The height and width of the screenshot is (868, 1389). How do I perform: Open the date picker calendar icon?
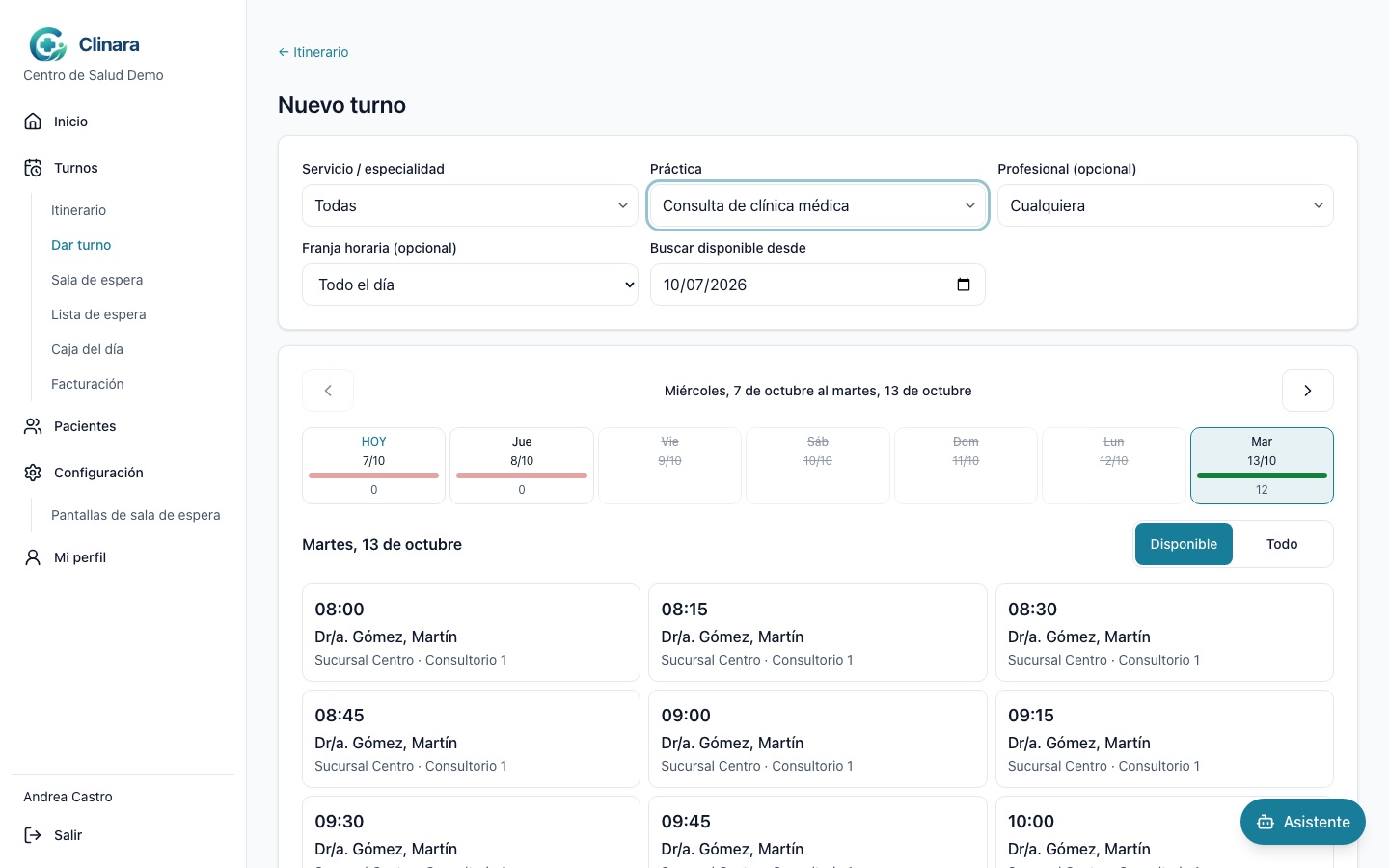pos(963,285)
